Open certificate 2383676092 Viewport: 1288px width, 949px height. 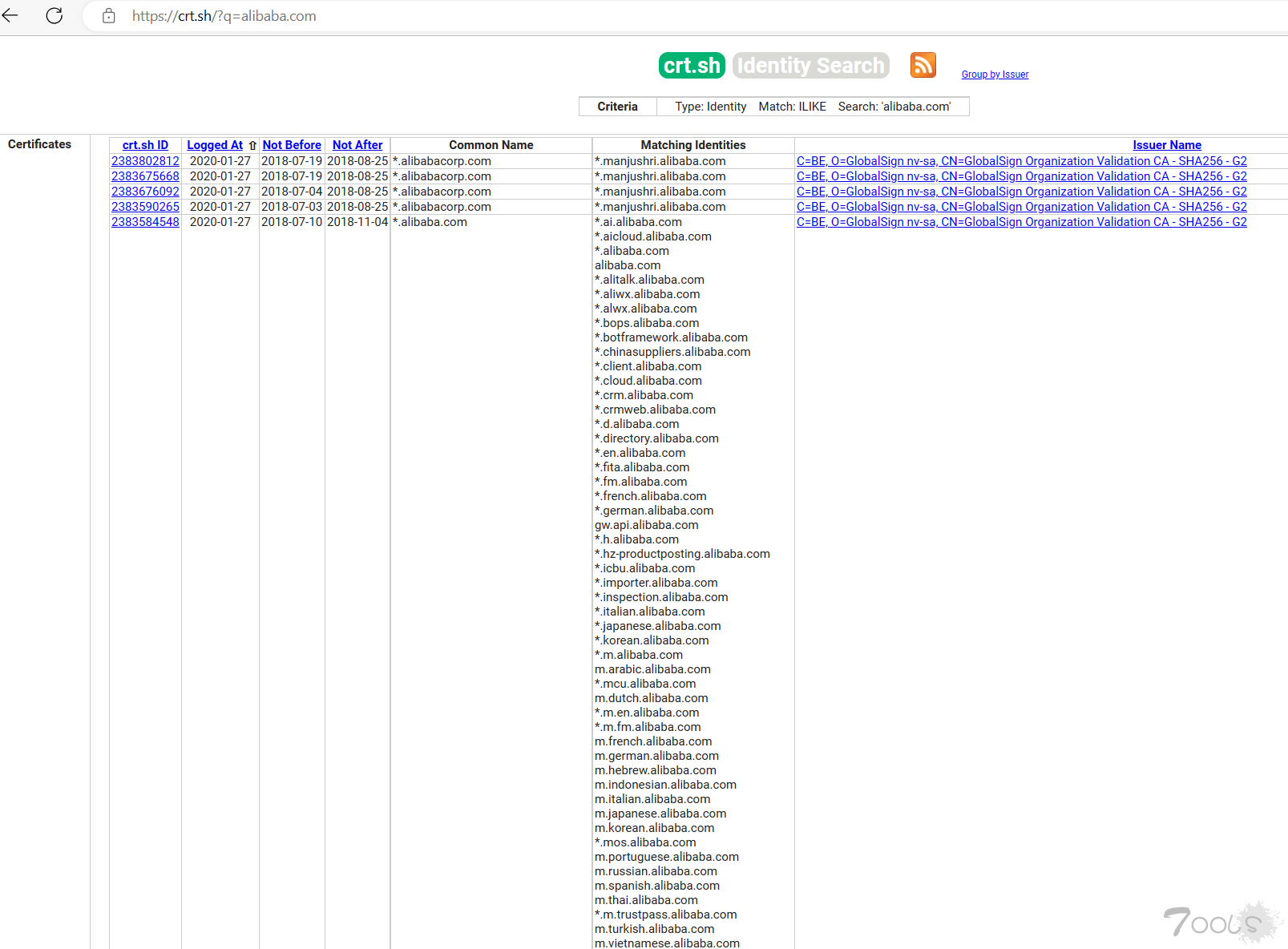click(x=145, y=192)
